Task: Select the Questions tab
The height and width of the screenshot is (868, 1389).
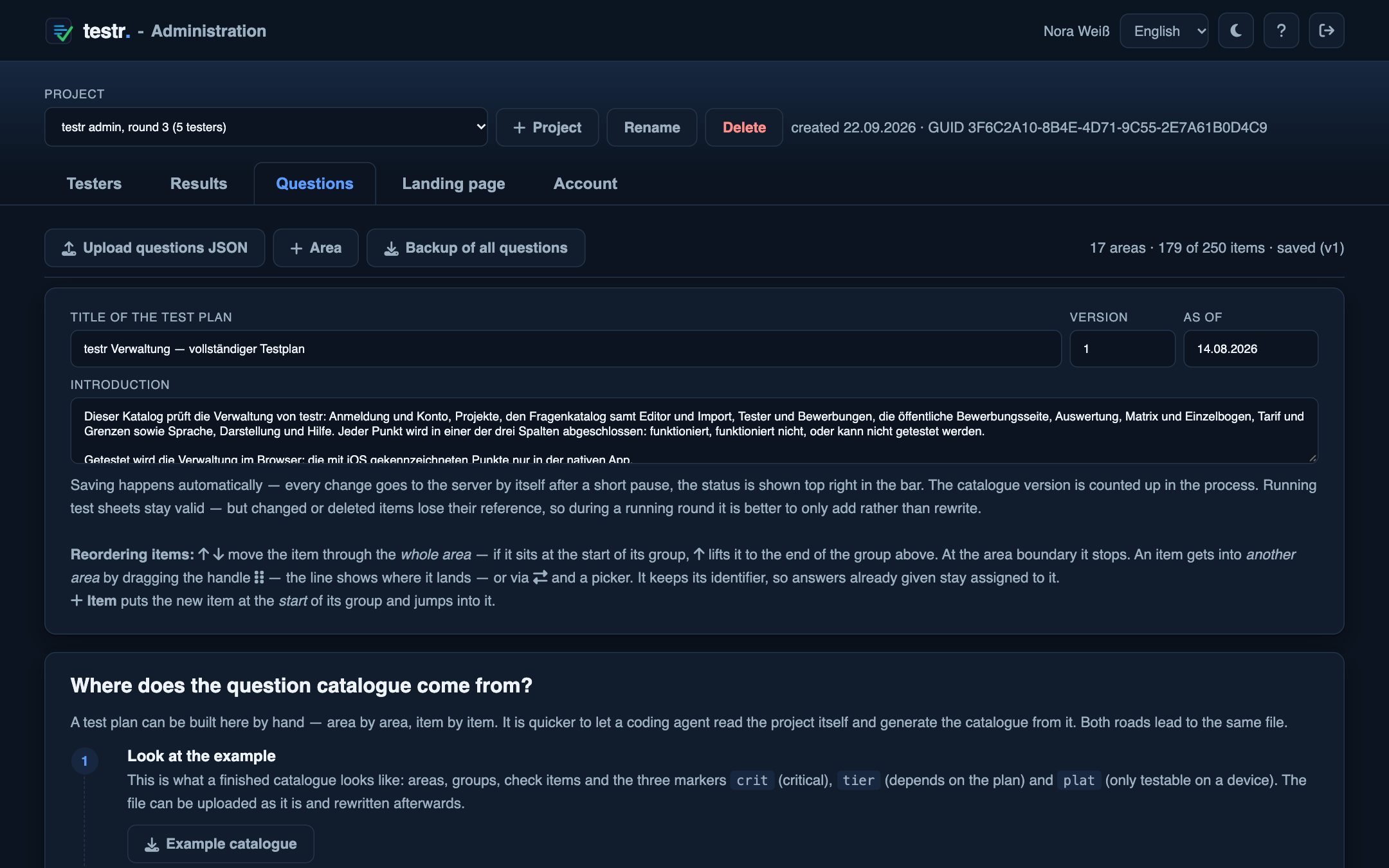Action: [314, 184]
